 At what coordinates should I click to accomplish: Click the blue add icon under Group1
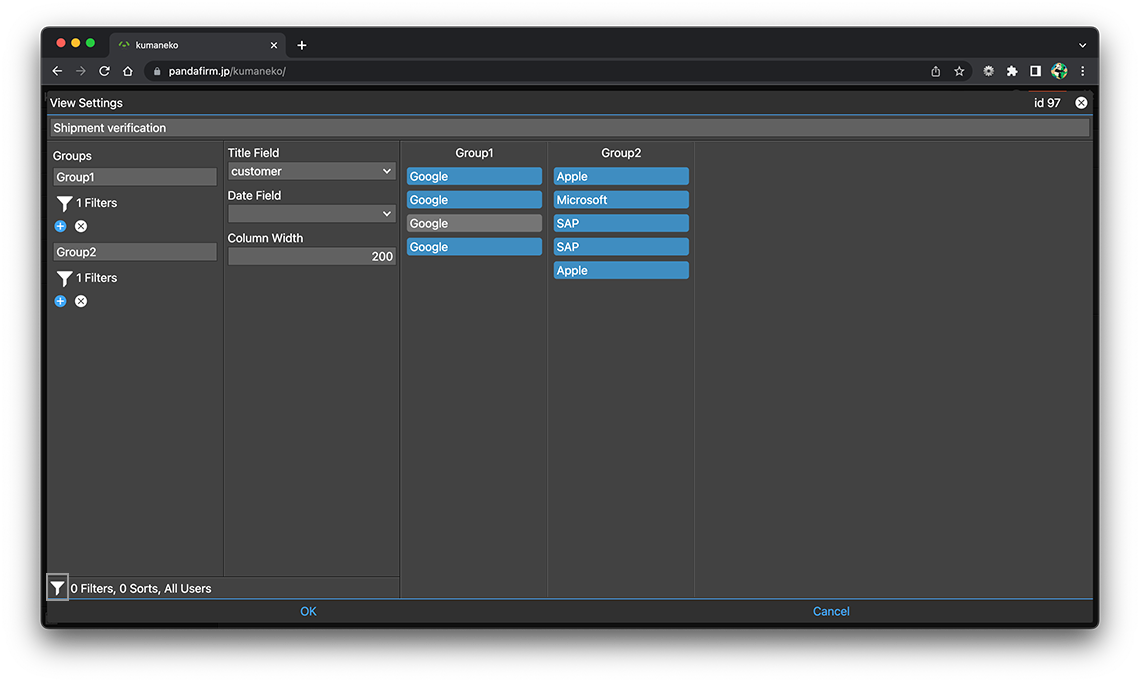click(x=60, y=226)
